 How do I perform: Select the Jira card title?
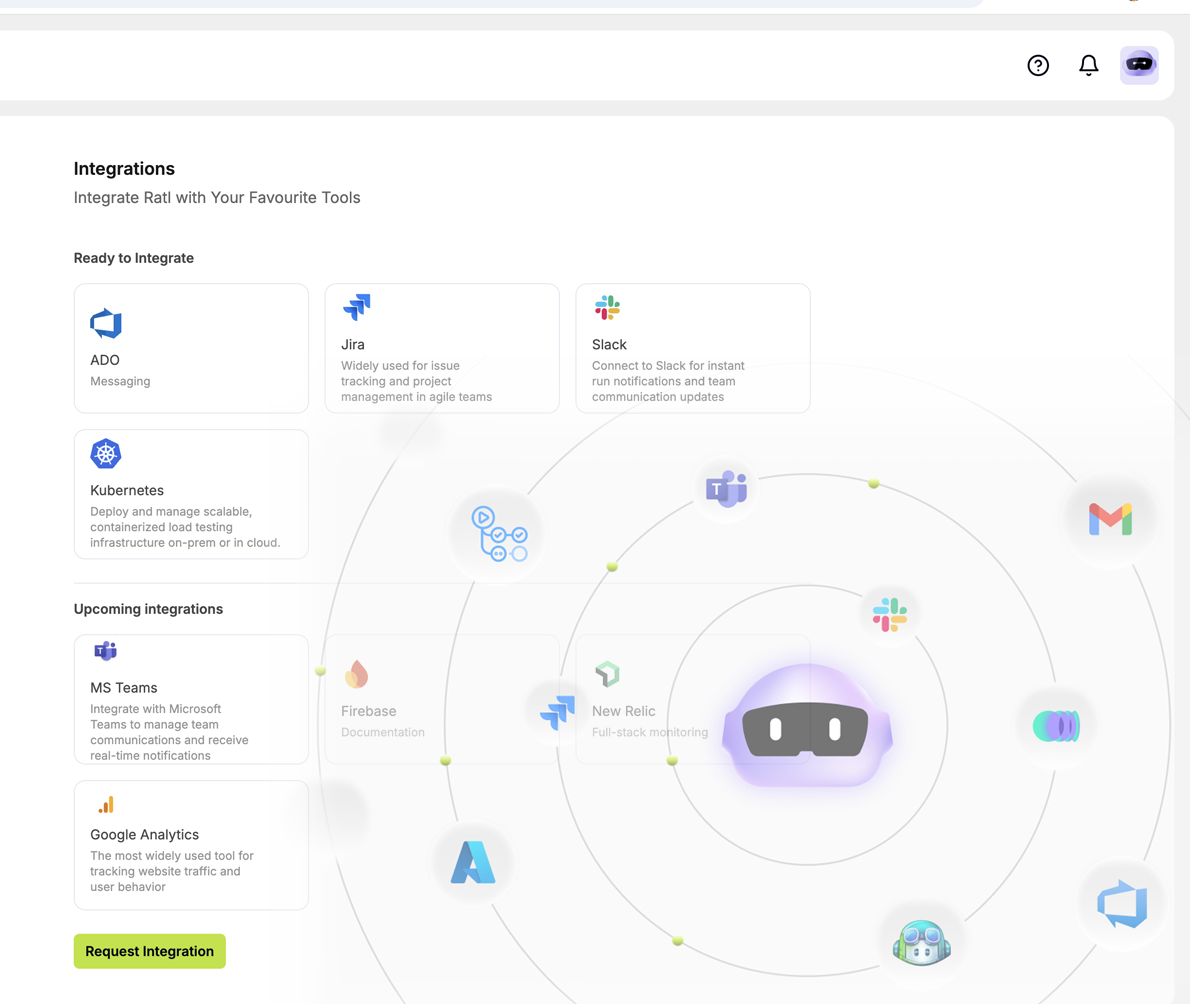point(353,345)
